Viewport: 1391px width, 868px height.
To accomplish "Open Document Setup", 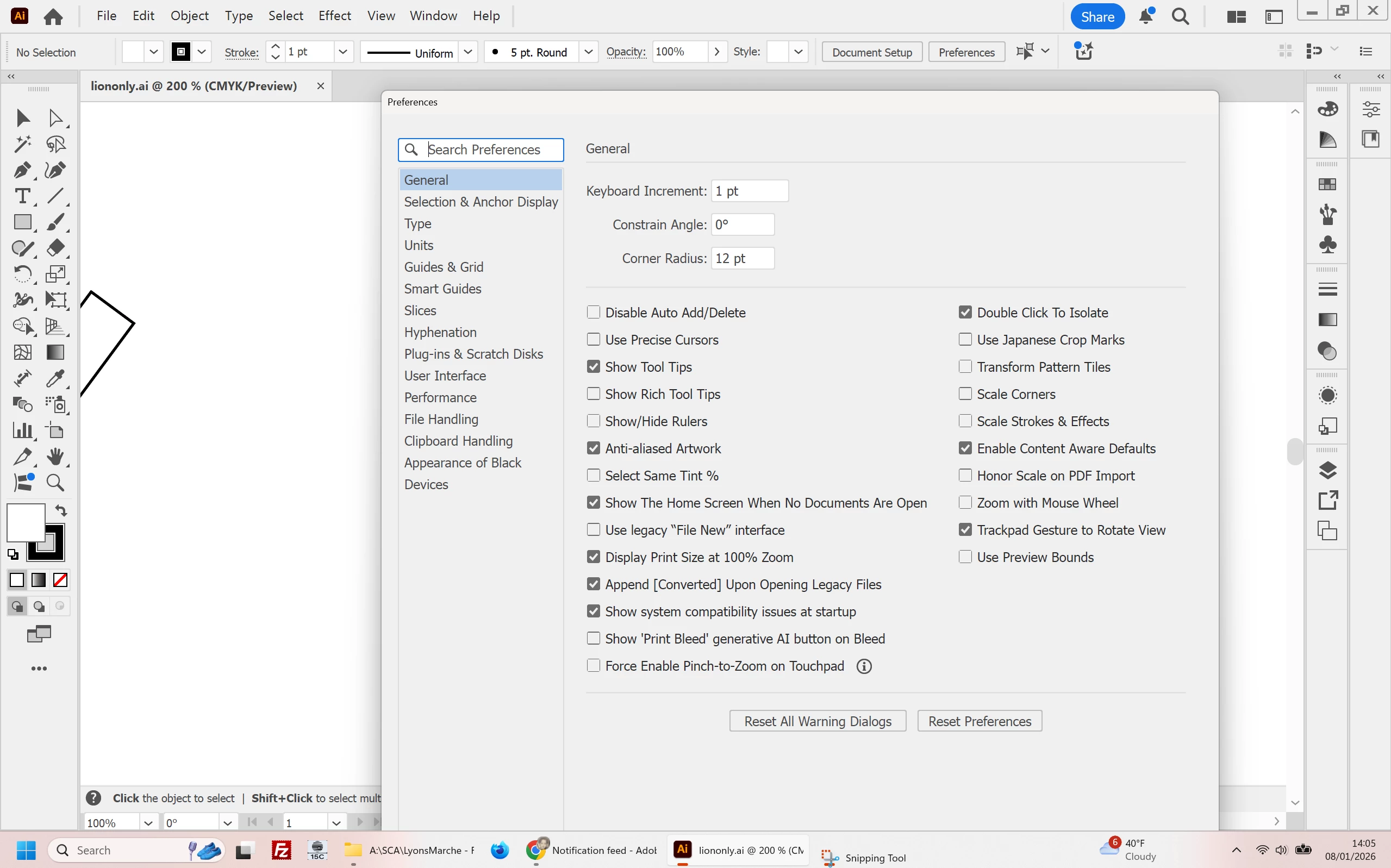I will coord(872,52).
